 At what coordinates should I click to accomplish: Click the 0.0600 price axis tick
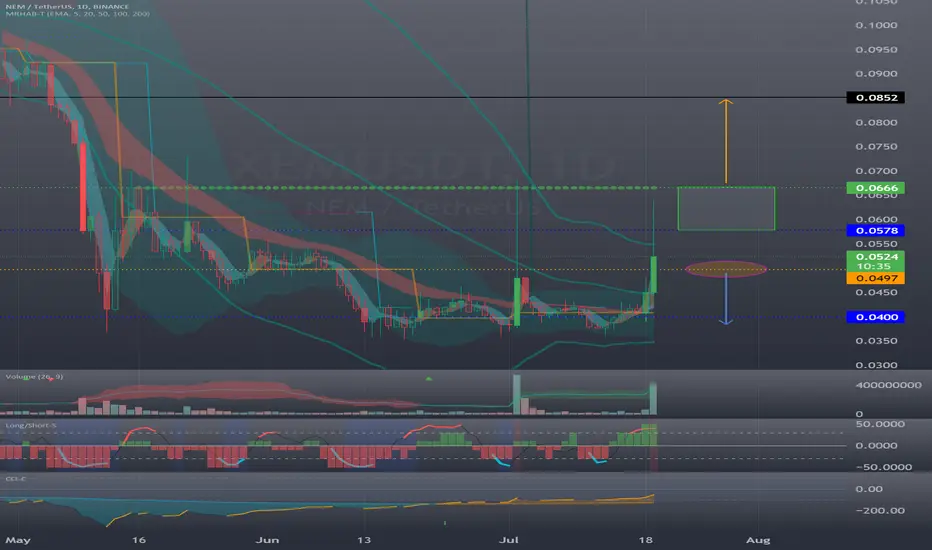point(876,219)
